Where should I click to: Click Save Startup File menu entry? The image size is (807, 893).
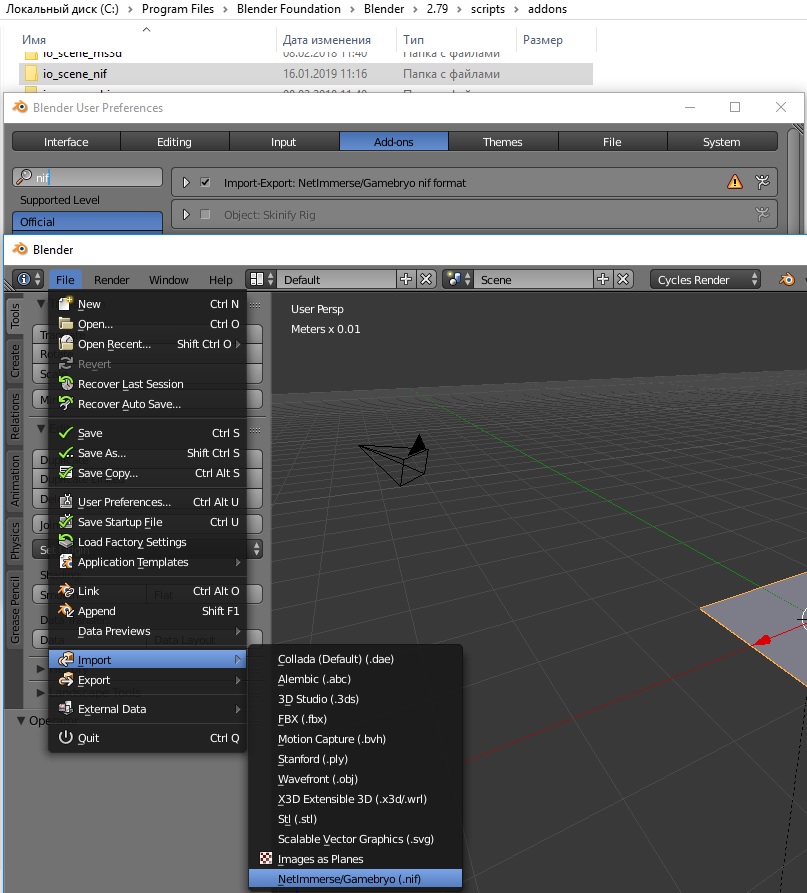148,522
